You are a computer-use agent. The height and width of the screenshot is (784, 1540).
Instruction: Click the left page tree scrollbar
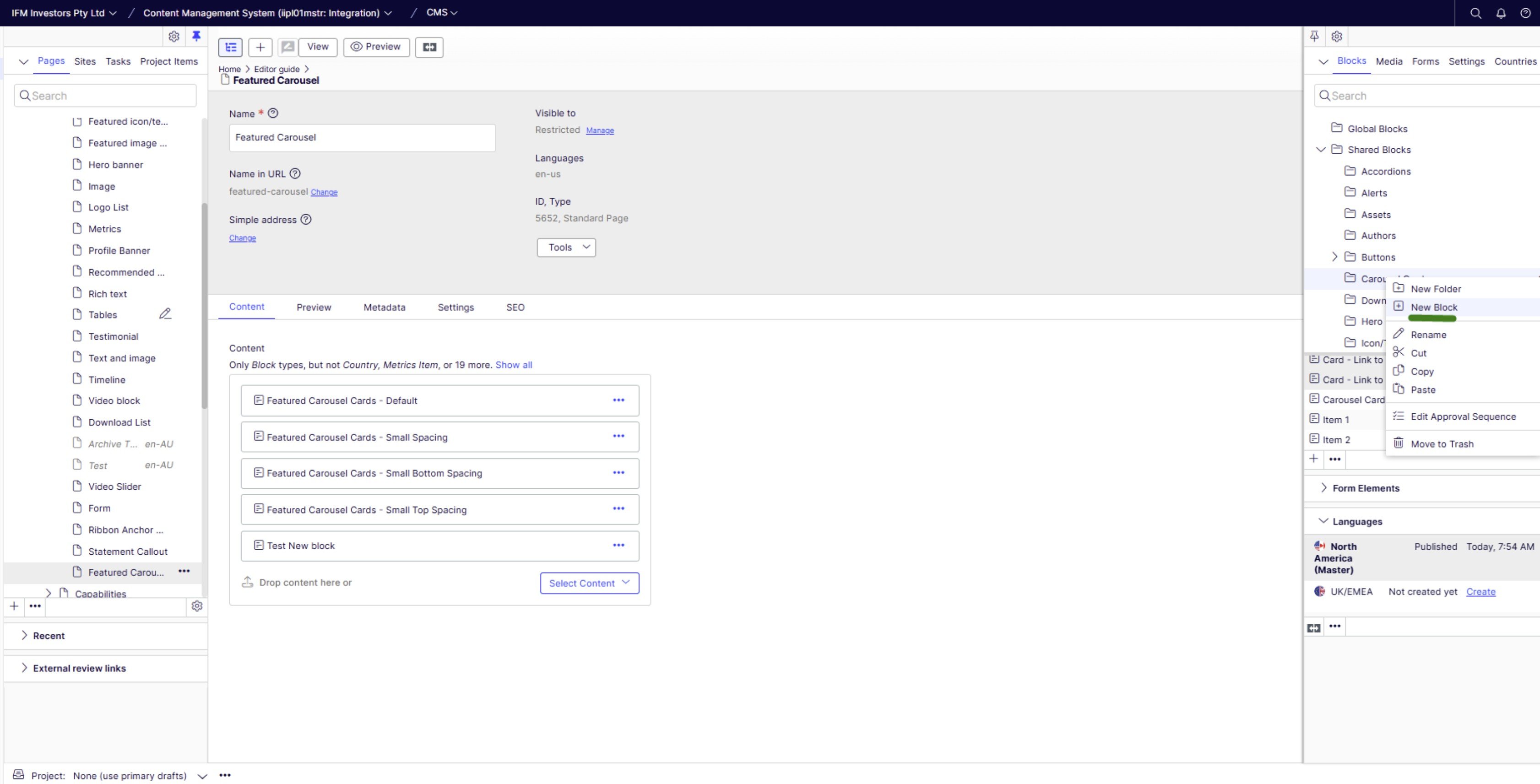click(205, 305)
